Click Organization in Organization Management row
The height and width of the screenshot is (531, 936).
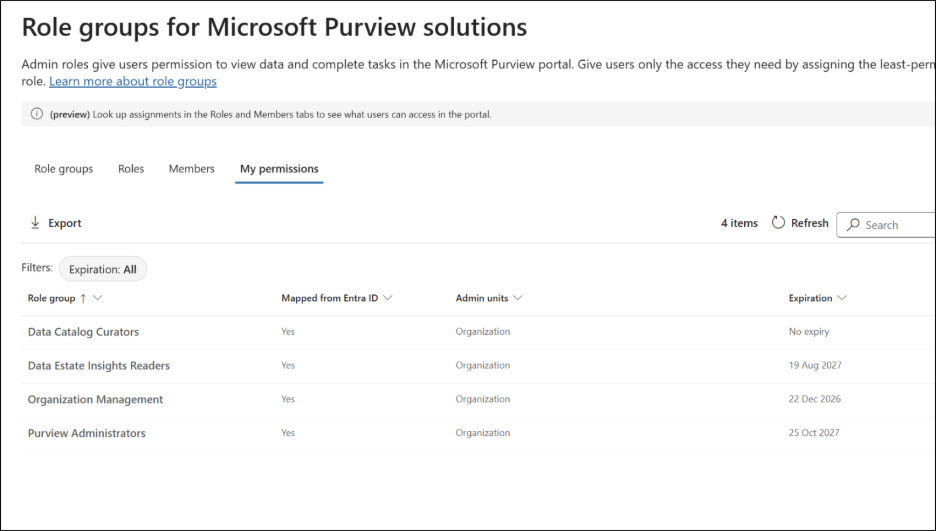tap(482, 399)
